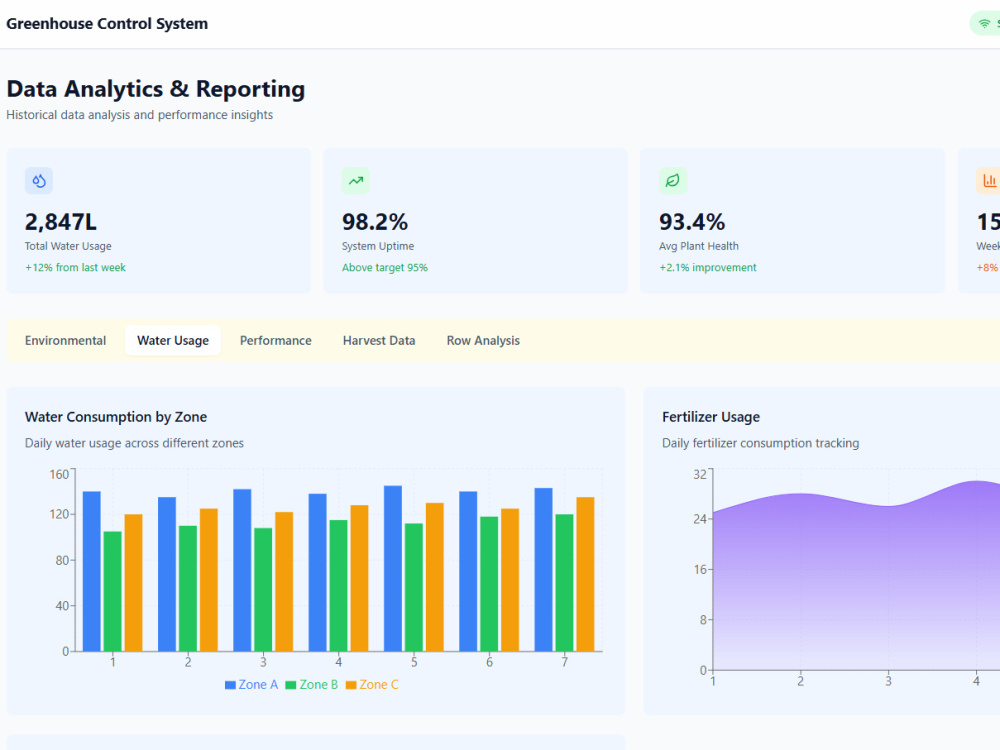Screen dimensions: 1000x750
Task: Toggle Zone B series in chart legend
Action: pos(311,684)
